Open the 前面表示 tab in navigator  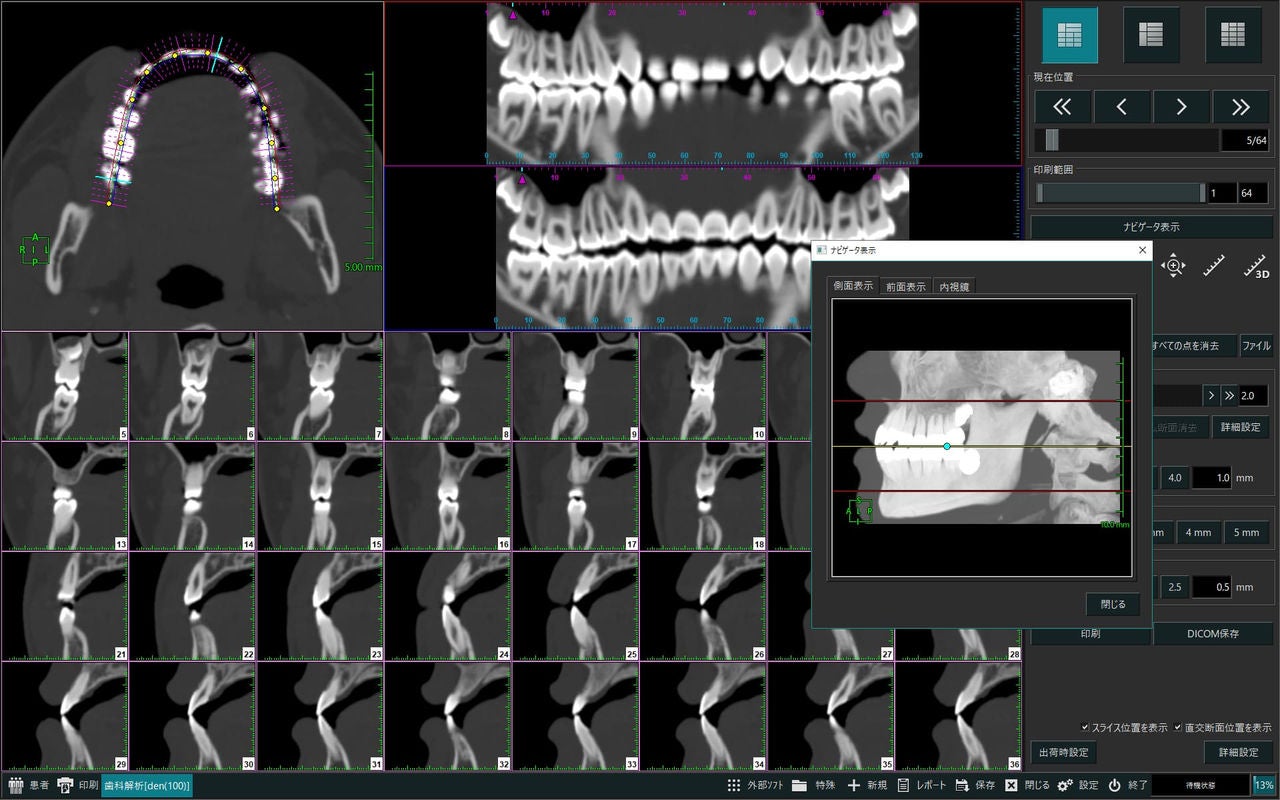pos(905,286)
